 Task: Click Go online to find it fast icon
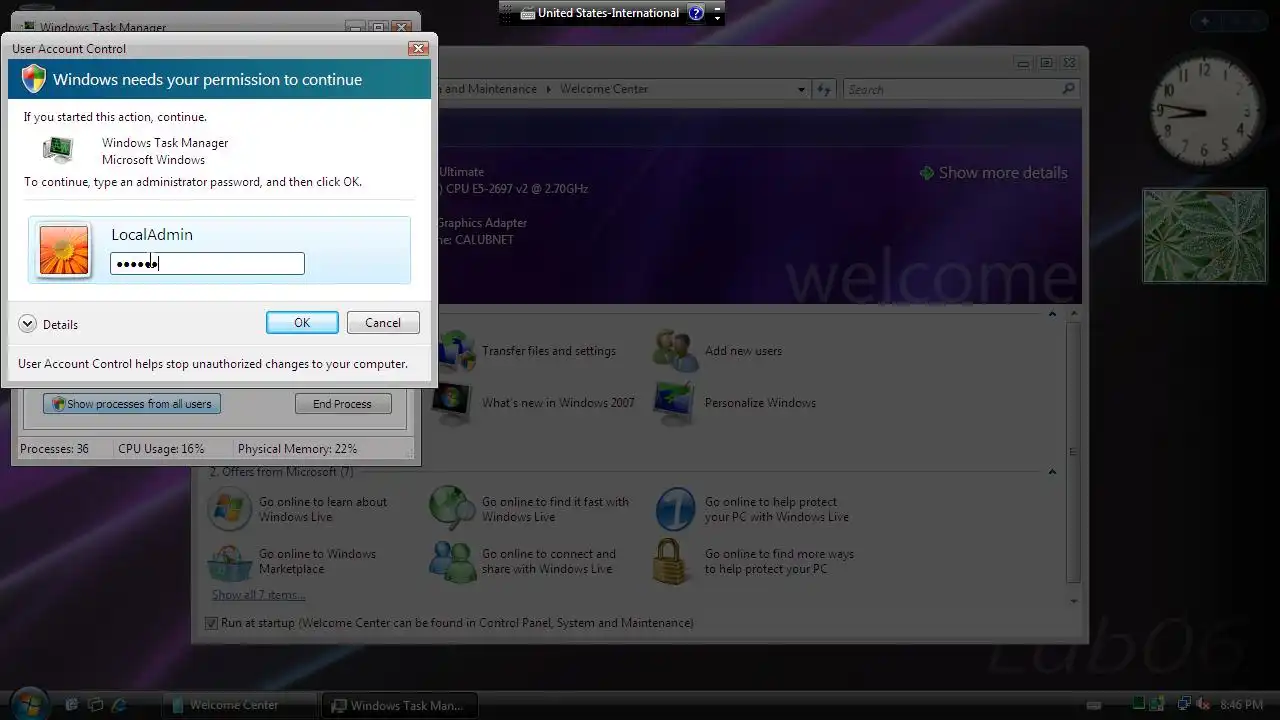tap(452, 509)
